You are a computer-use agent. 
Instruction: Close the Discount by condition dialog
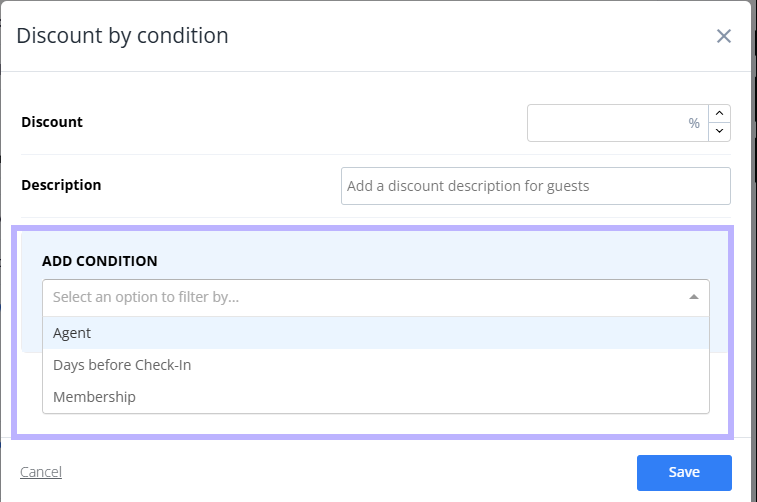point(723,36)
